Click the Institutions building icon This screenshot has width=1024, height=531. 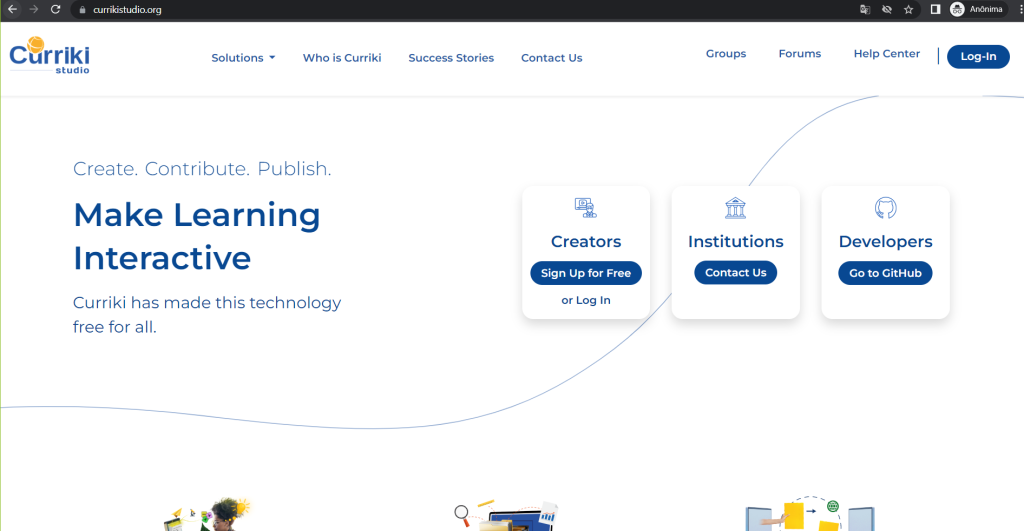click(735, 208)
